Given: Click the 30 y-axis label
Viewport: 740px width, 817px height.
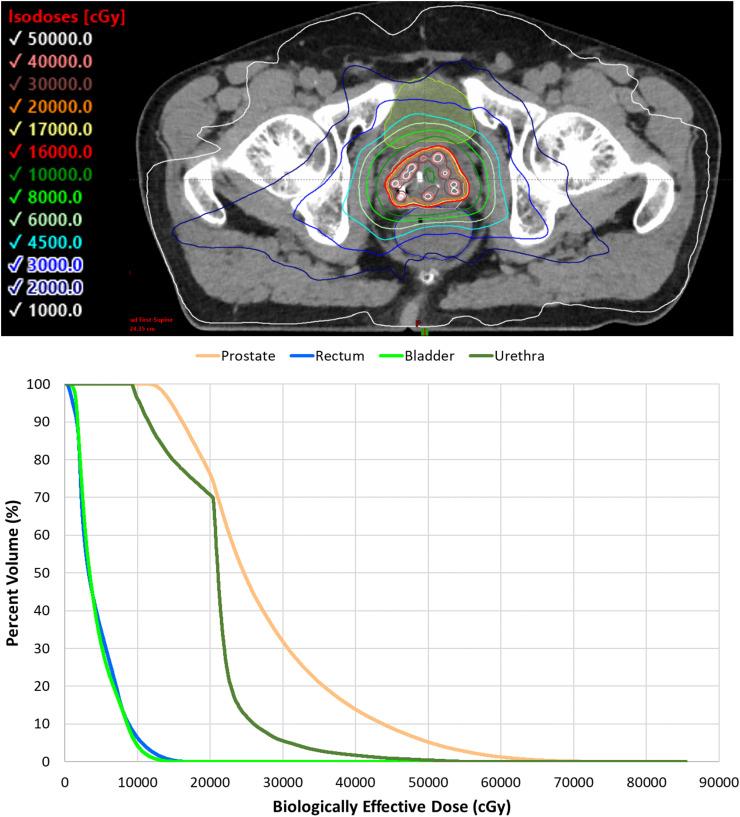Looking at the screenshot, I should (x=42, y=649).
